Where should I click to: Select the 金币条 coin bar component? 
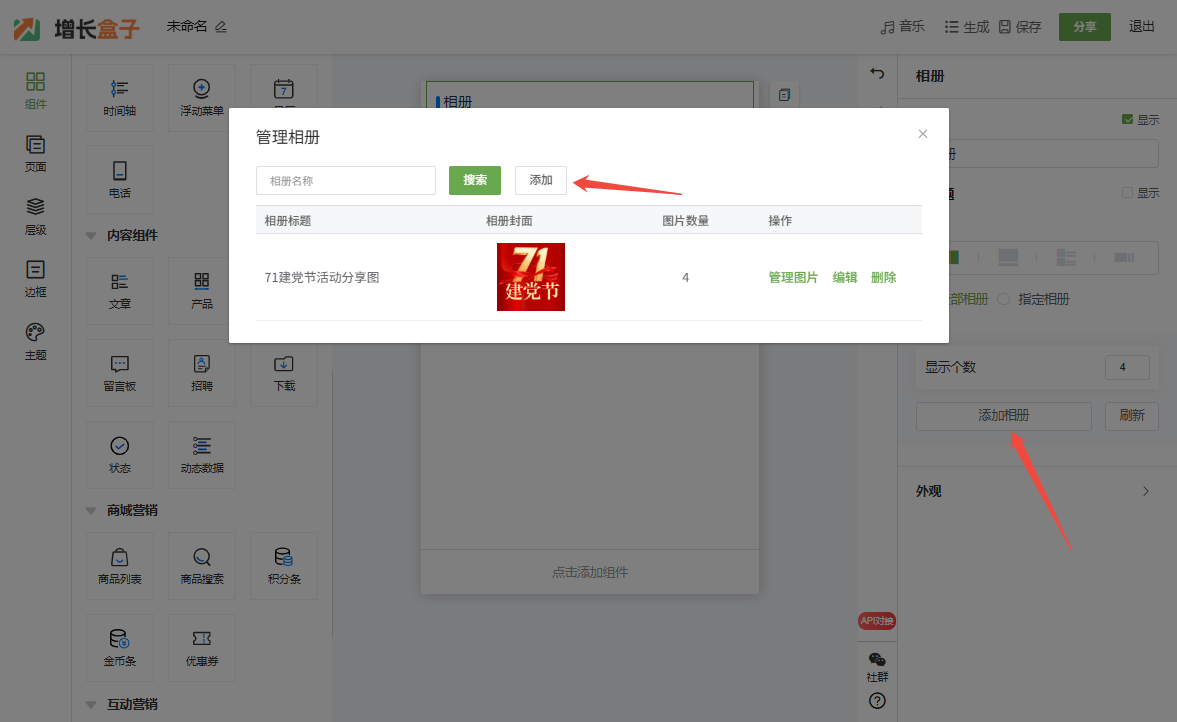click(x=120, y=646)
